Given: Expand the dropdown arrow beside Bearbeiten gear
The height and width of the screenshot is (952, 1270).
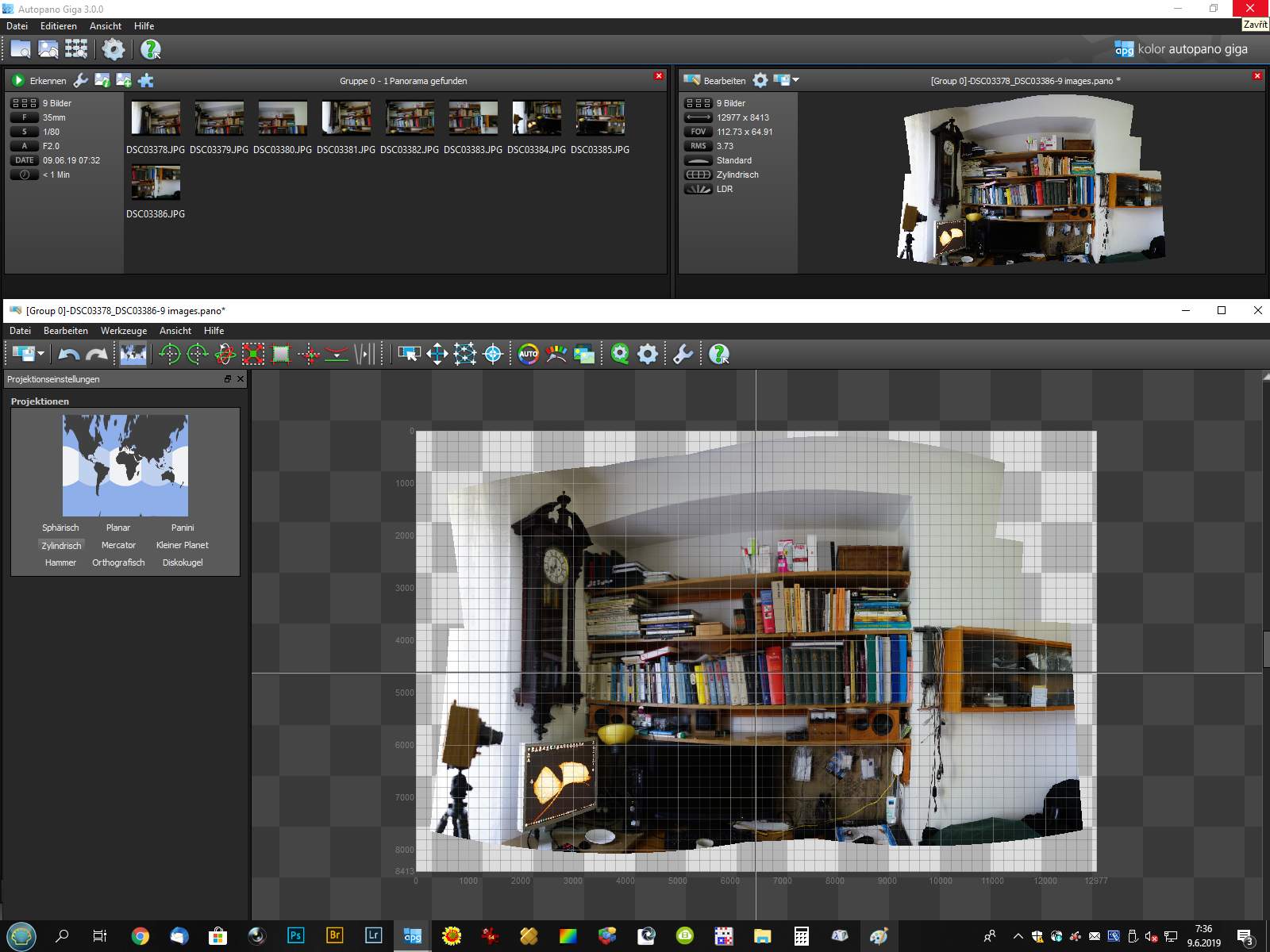Looking at the screenshot, I should 796,80.
